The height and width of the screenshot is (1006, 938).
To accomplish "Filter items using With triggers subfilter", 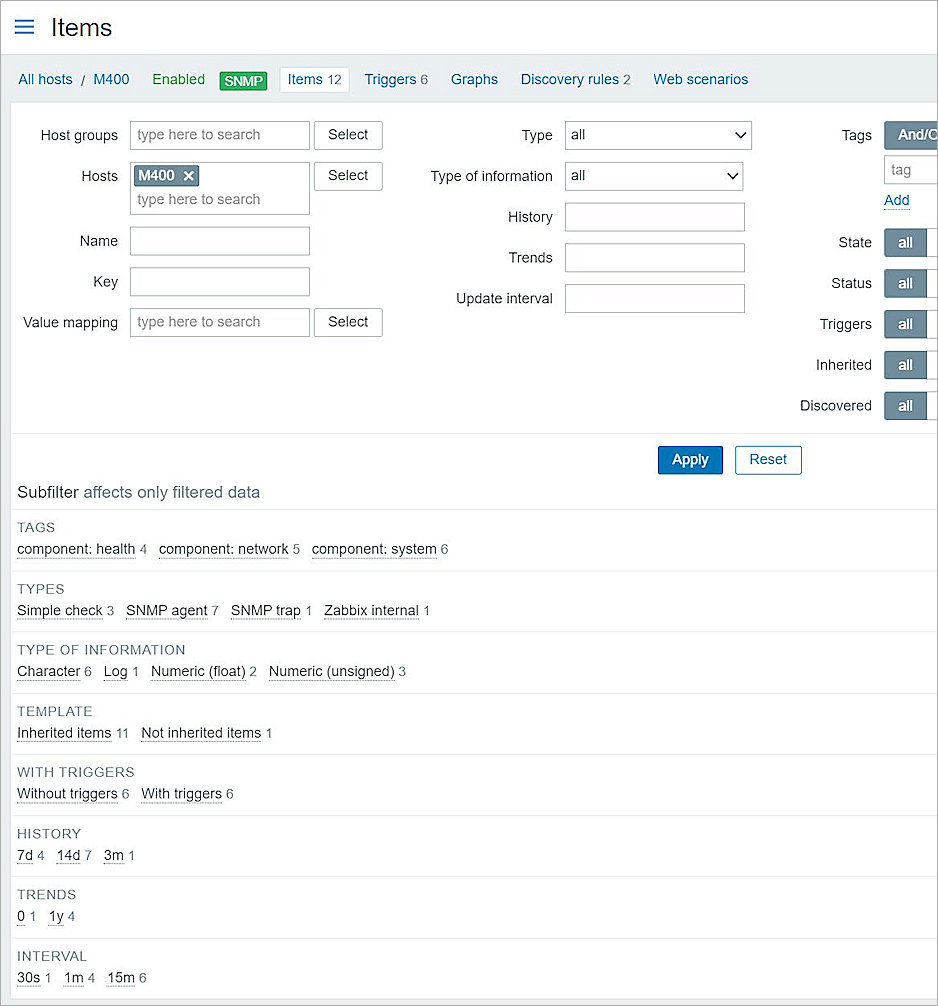I will point(181,793).
